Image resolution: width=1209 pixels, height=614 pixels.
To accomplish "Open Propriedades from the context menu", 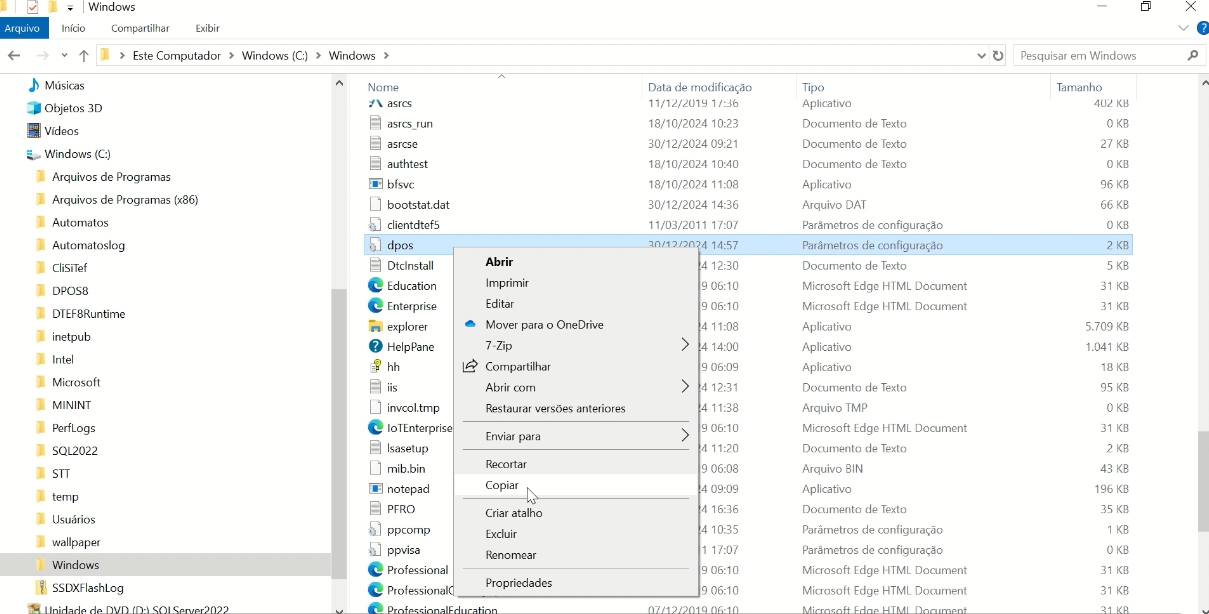I will coord(519,583).
